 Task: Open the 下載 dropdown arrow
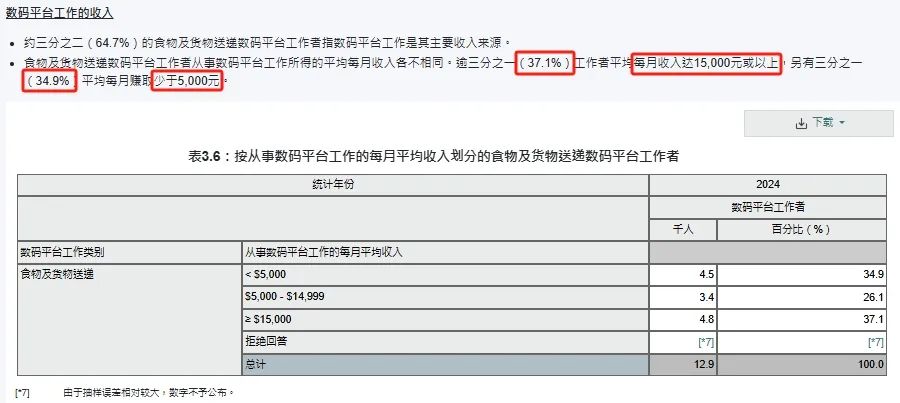842,123
